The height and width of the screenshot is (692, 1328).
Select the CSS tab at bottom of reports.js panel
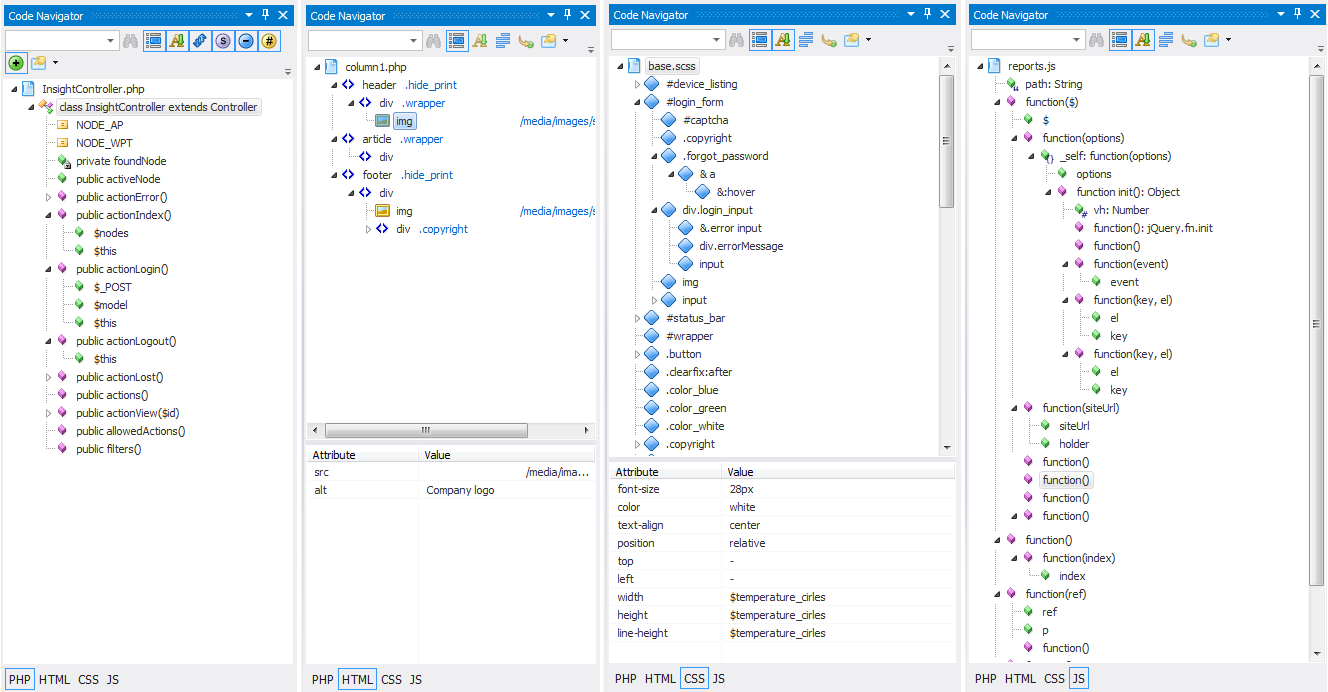1054,679
